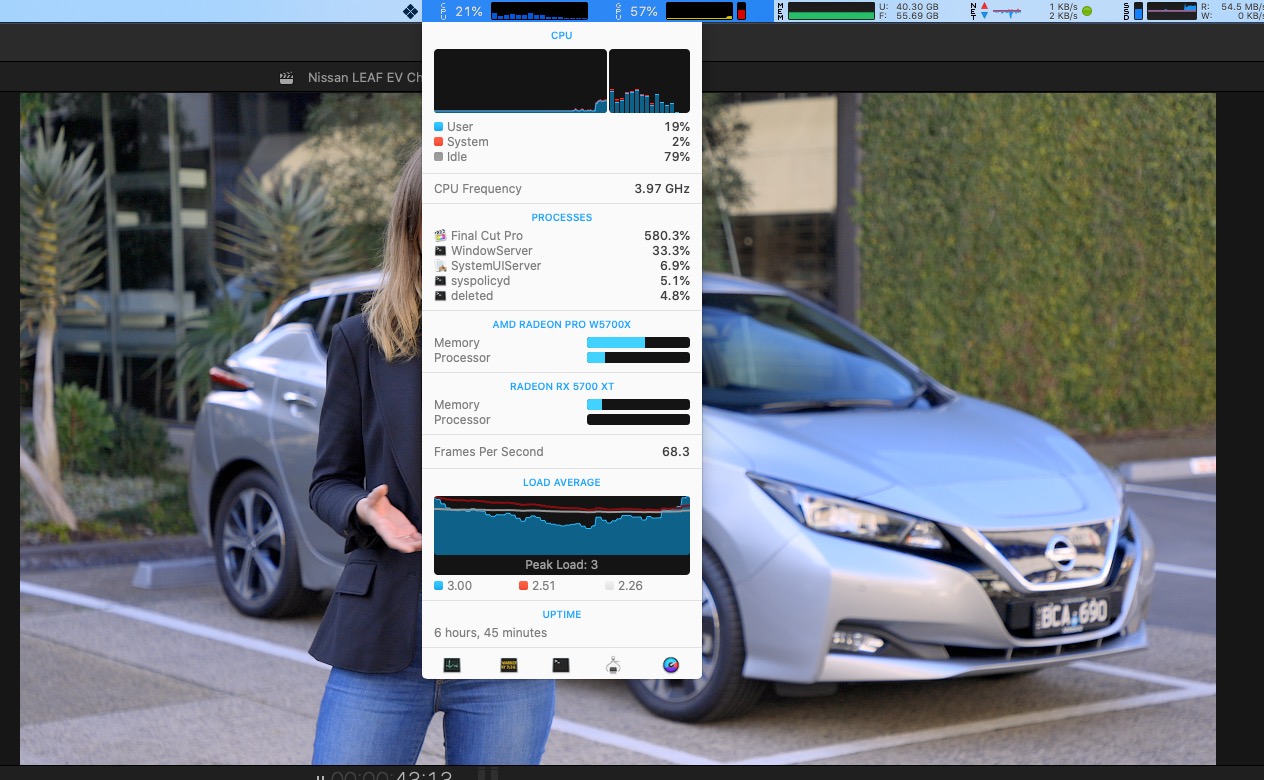Open iStat Menus app icon

tap(671, 665)
